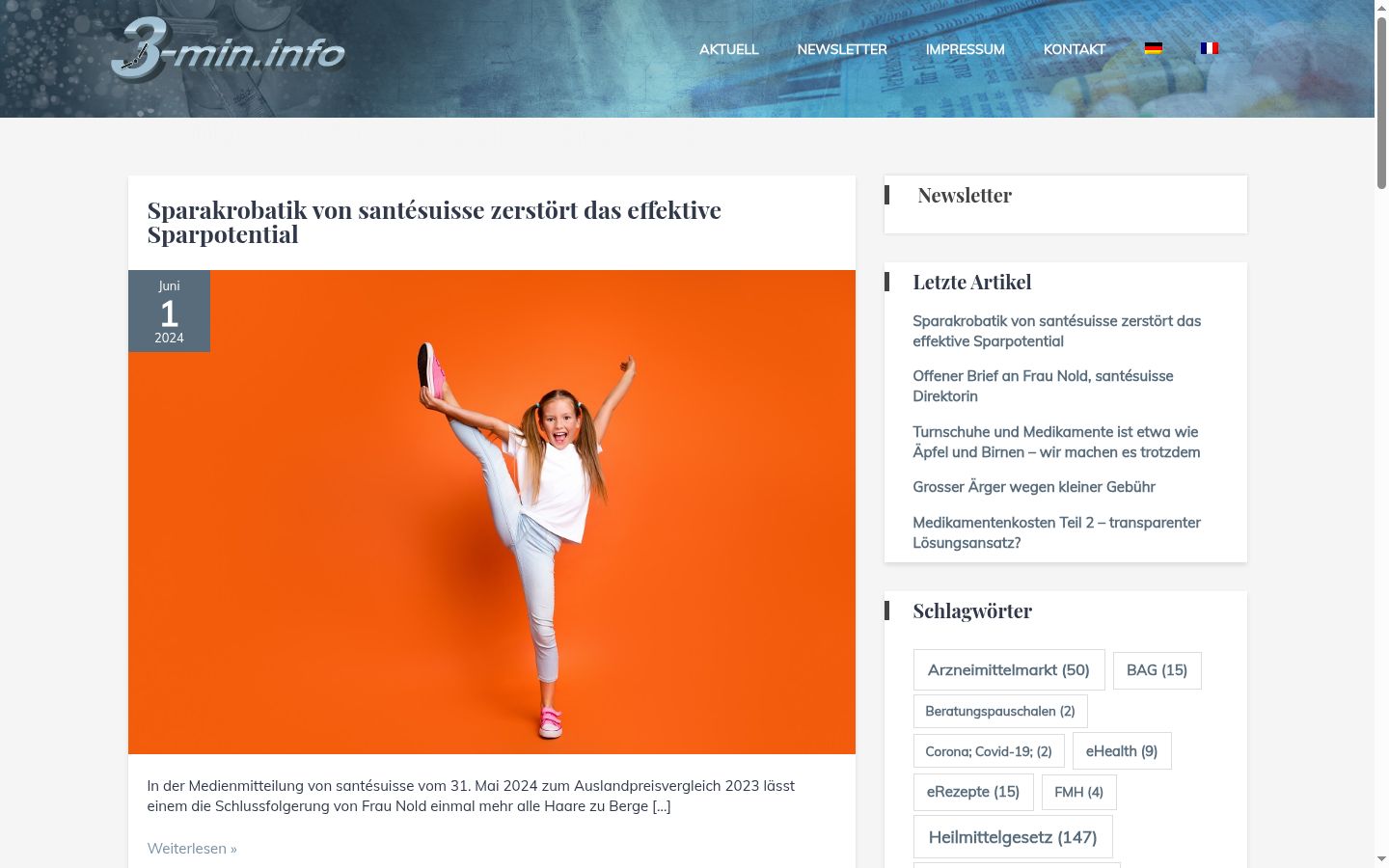Select the 'Heilmittelgesetz (147)' tag
This screenshot has width=1389, height=868.
point(1013,837)
